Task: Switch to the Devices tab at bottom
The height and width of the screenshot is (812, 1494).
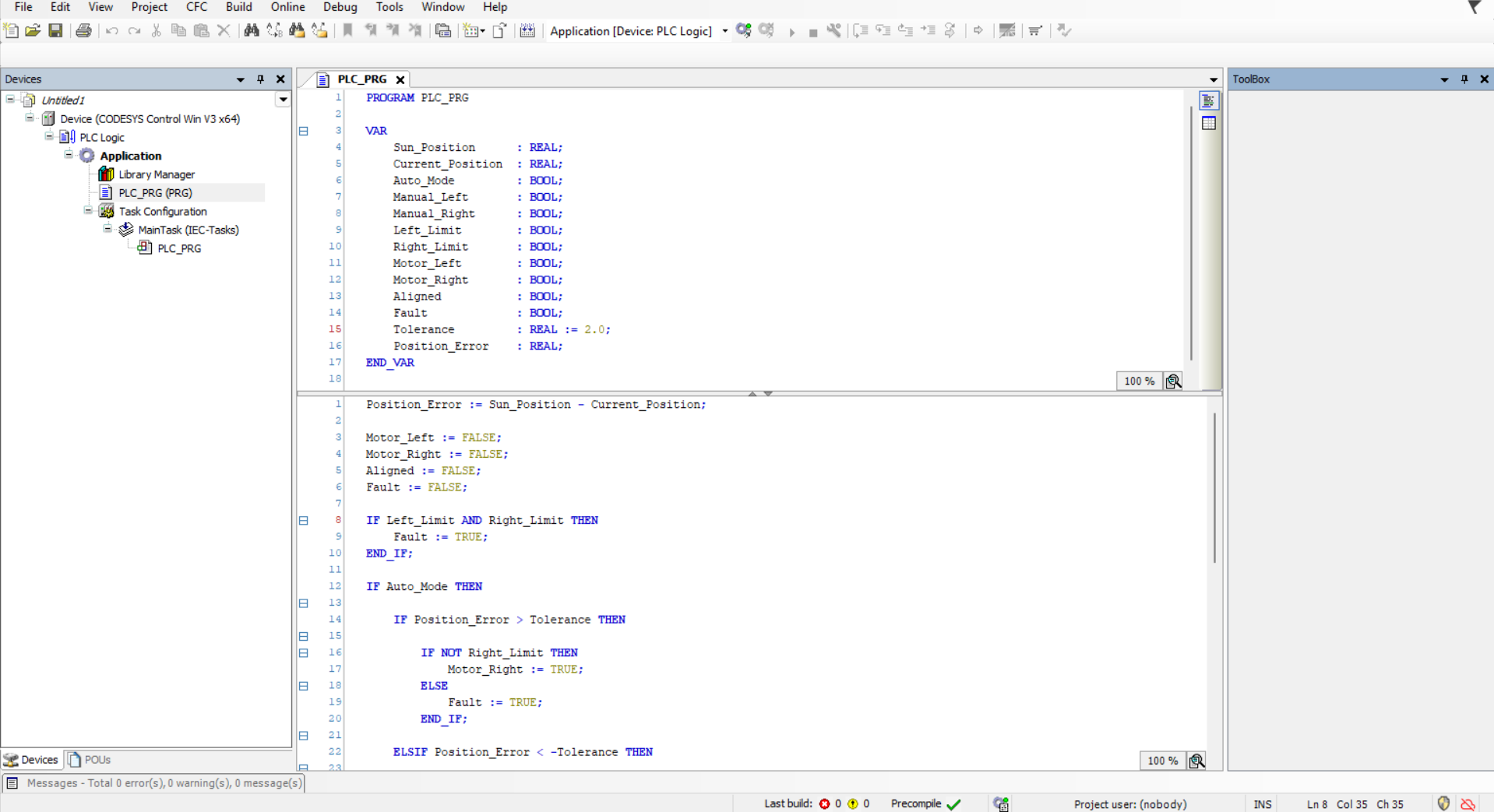Action: [31, 759]
